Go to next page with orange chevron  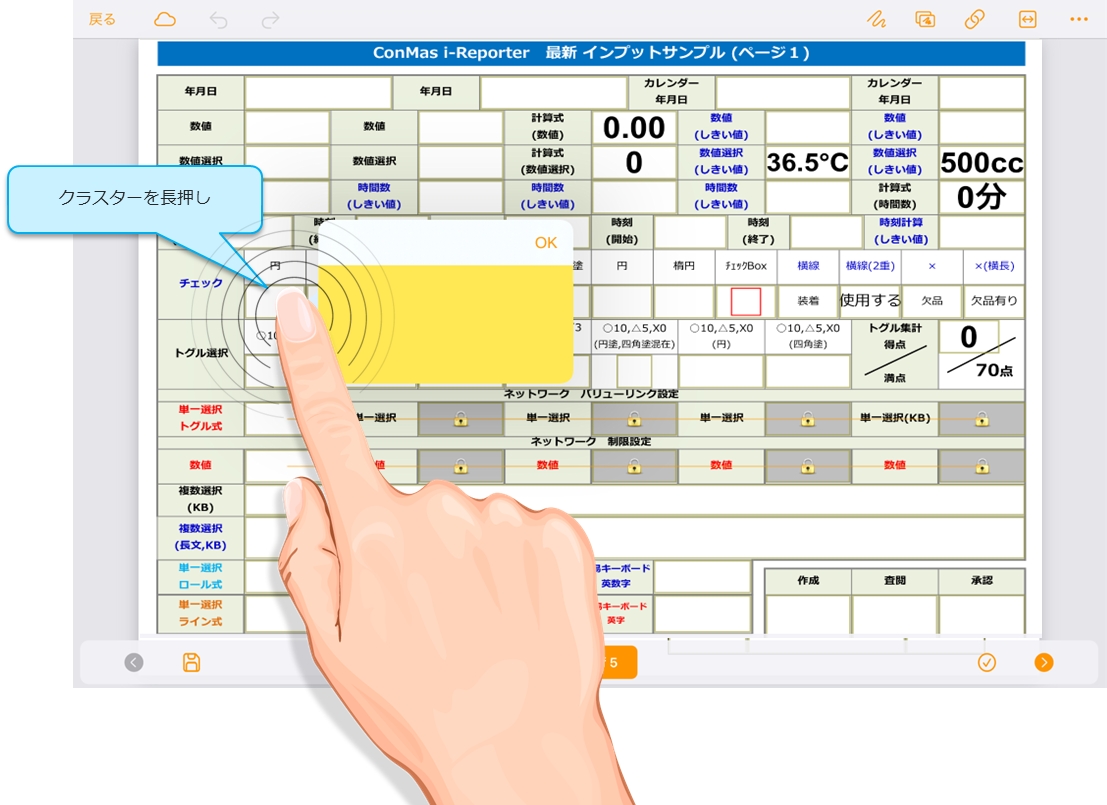pyautogui.click(x=1043, y=662)
